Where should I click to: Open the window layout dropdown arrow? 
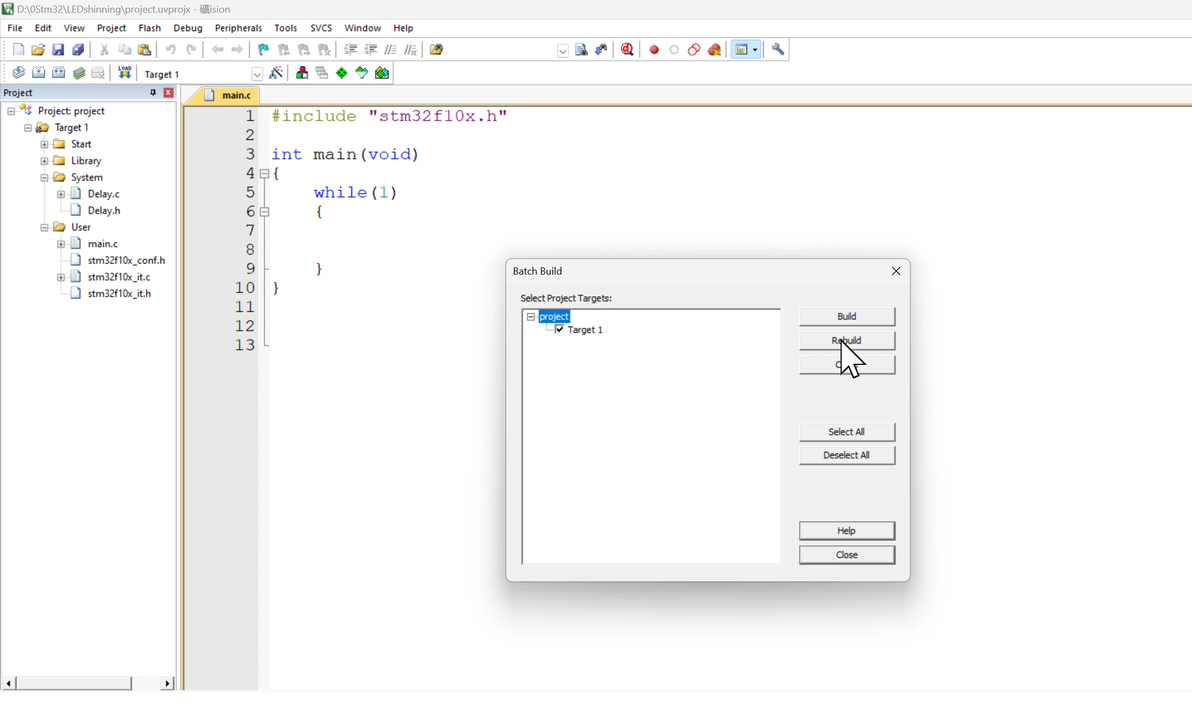(x=755, y=49)
